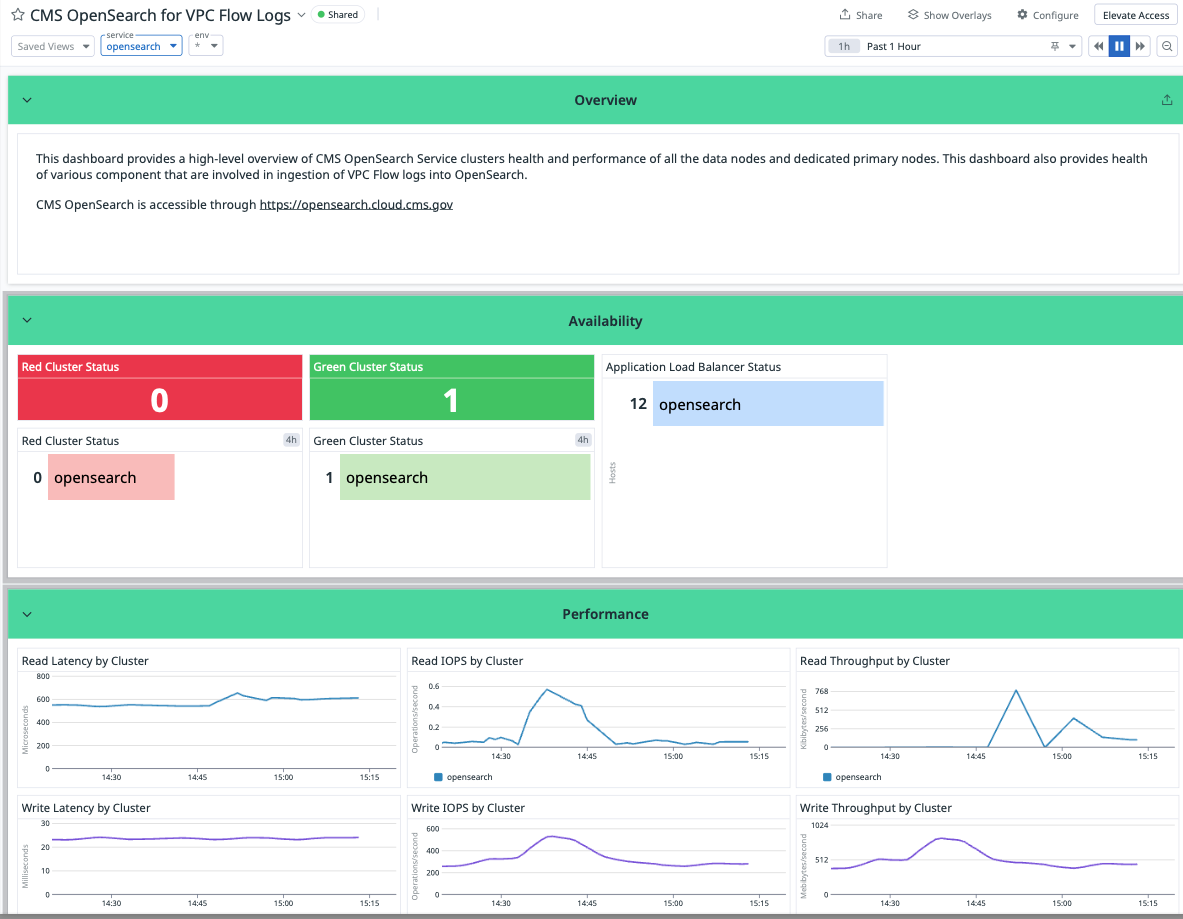Click the Application Load Balancer Status title
This screenshot has height=919, width=1183.
[693, 367]
